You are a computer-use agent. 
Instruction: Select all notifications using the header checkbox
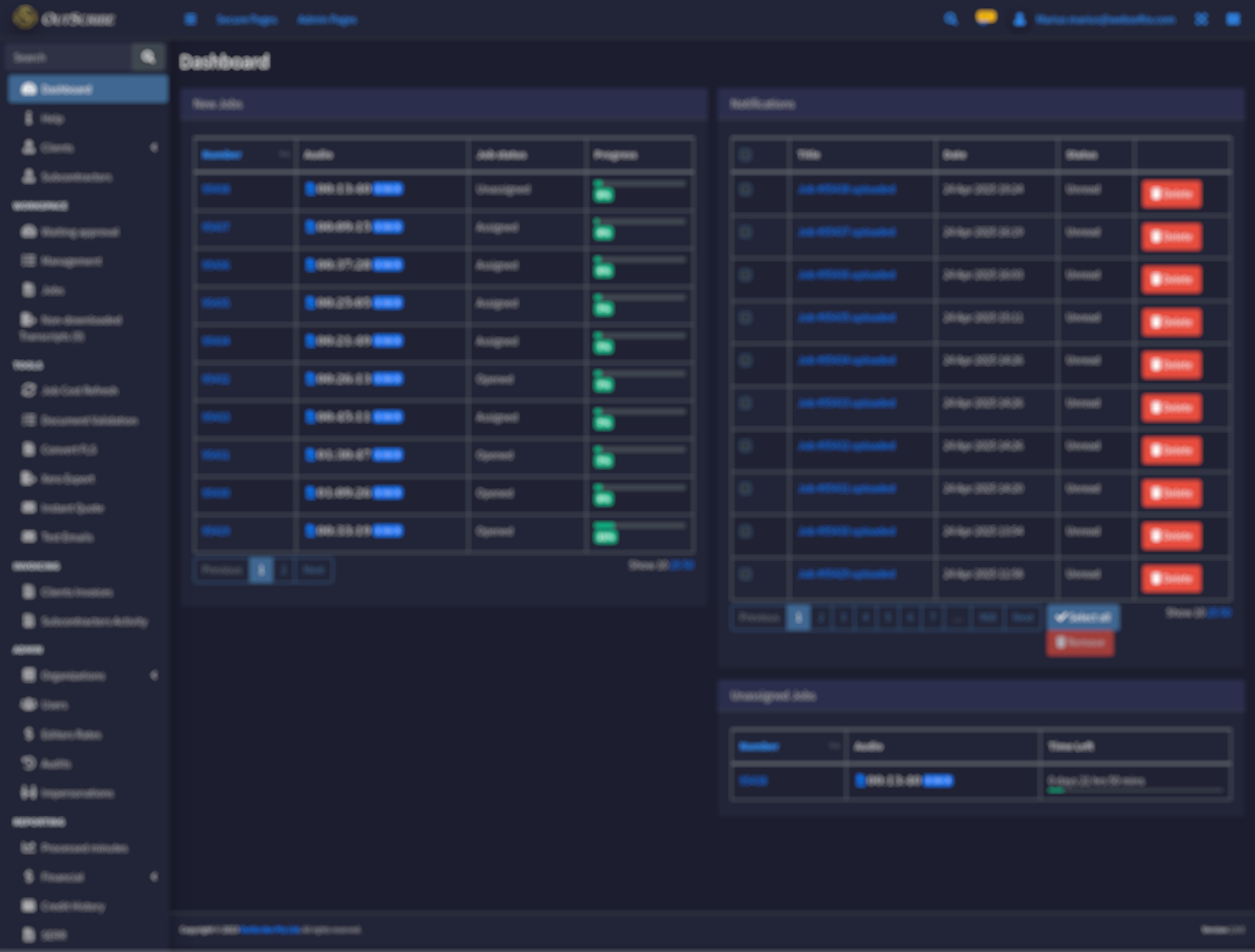point(746,154)
